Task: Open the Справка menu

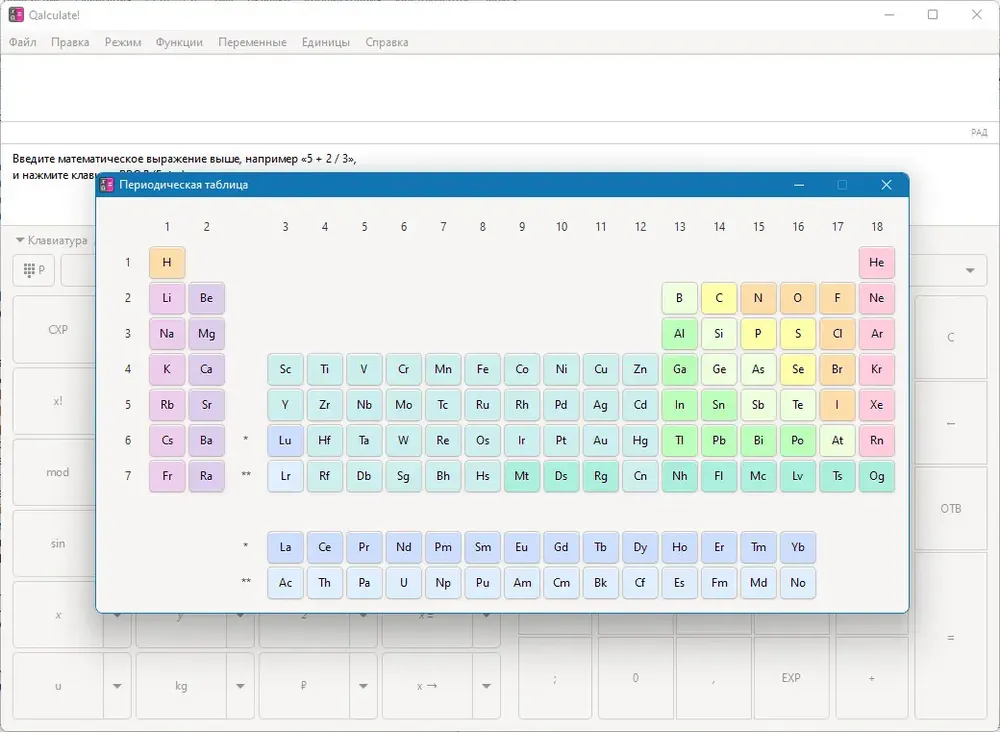Action: tap(386, 42)
